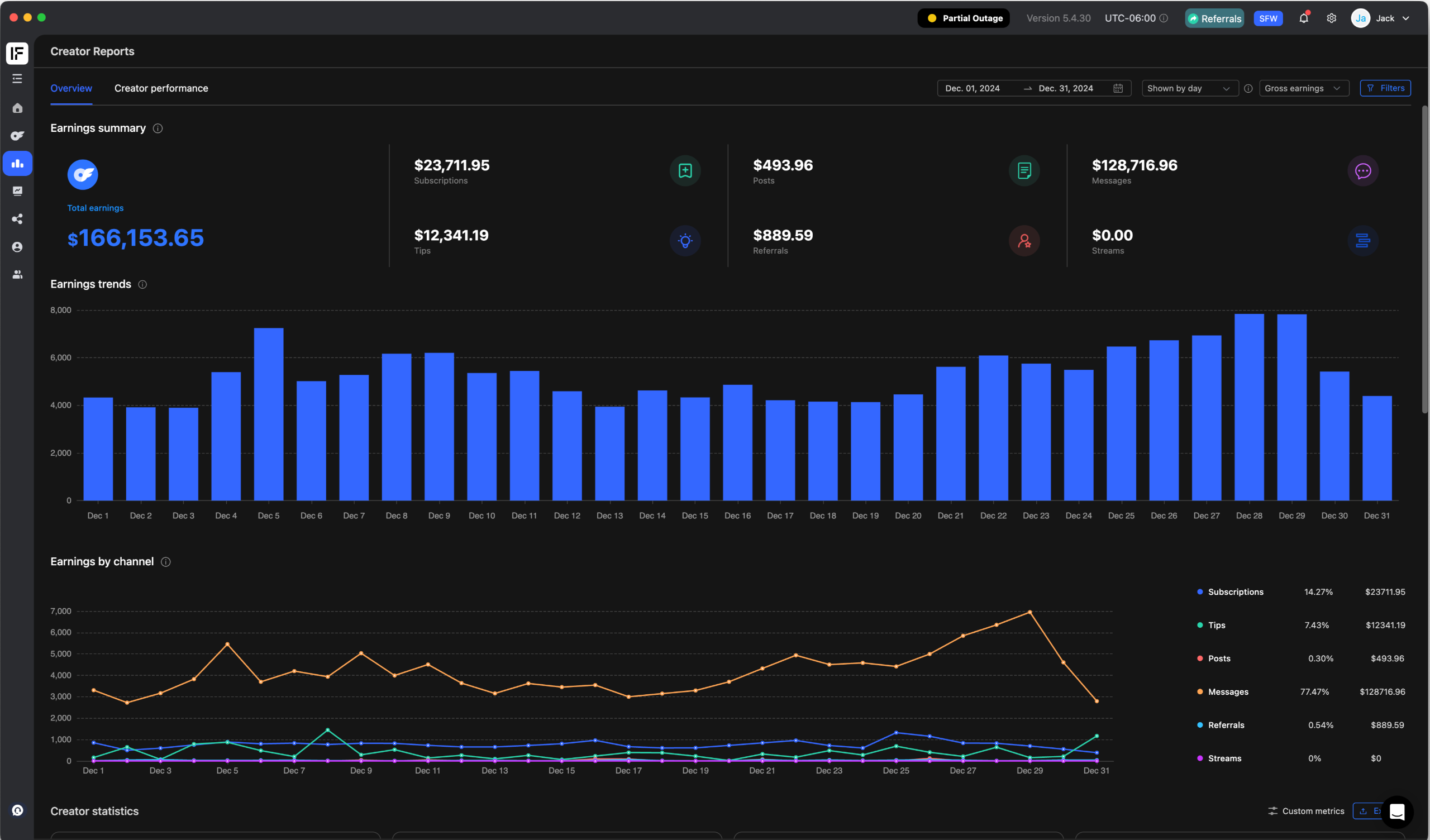
Task: Toggle the SFW mode badge
Action: coord(1267,18)
